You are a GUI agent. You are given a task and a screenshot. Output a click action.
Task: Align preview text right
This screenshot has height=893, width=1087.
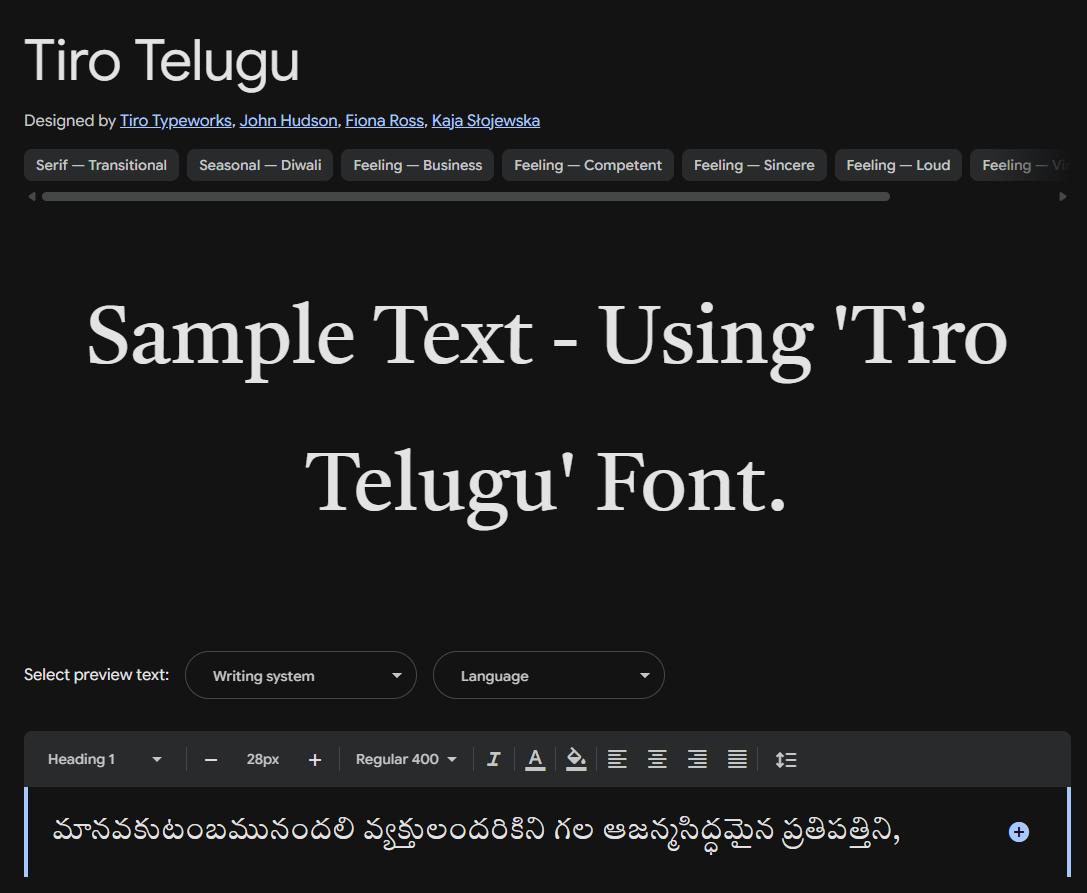[697, 759]
